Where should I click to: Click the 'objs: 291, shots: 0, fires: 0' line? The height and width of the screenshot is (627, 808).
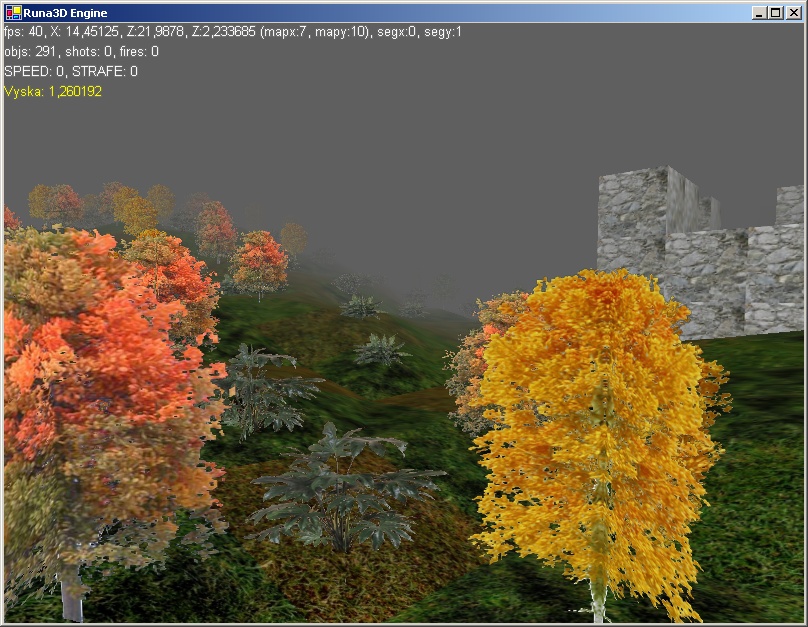pos(81,52)
